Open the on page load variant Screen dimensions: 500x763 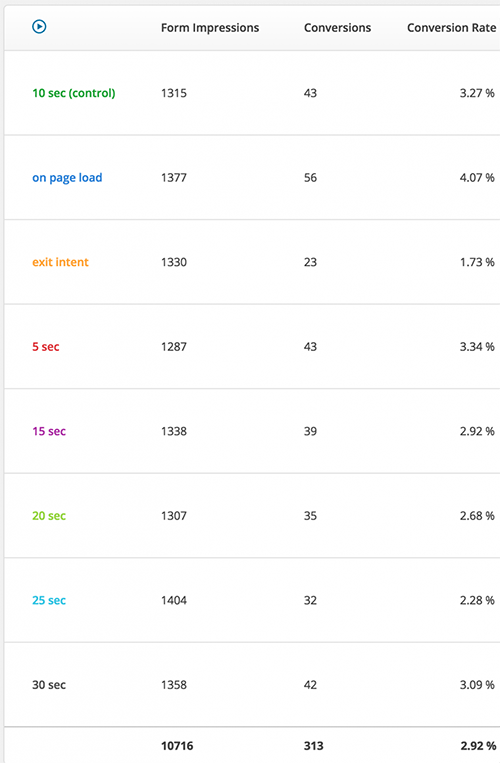[x=67, y=178]
